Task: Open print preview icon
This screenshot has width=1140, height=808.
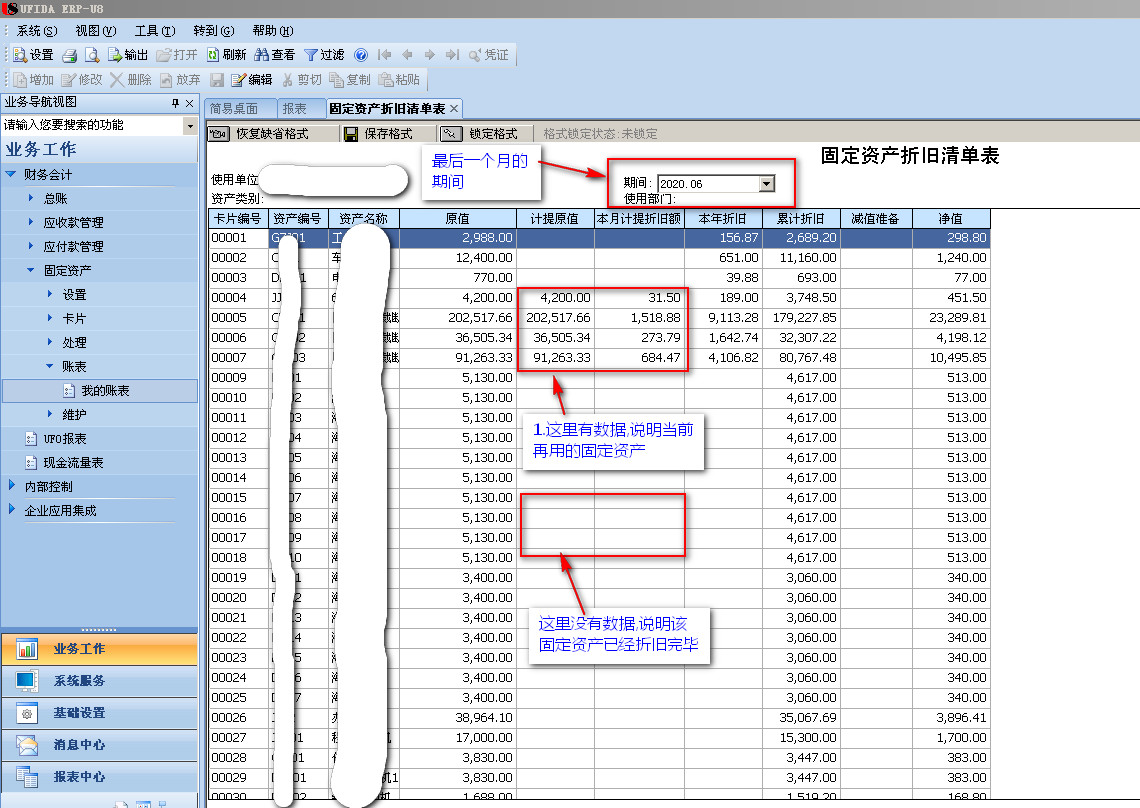Action: [x=92, y=55]
